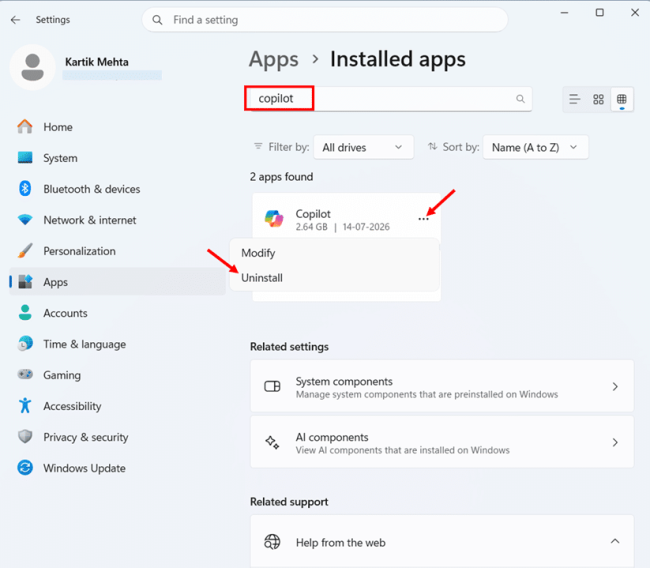
Task: Click the Accounts person icon
Action: pos(25,313)
